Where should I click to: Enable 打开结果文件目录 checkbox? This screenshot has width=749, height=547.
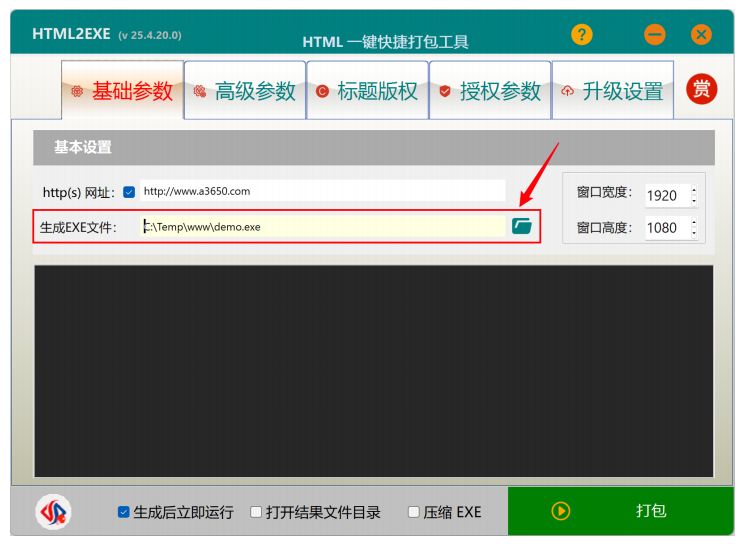256,512
